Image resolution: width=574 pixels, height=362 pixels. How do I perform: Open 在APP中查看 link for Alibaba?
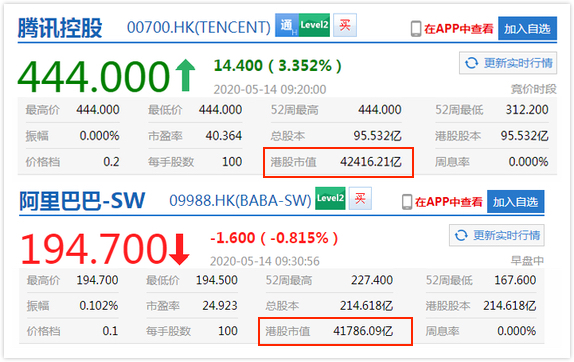pyautogui.click(x=448, y=202)
